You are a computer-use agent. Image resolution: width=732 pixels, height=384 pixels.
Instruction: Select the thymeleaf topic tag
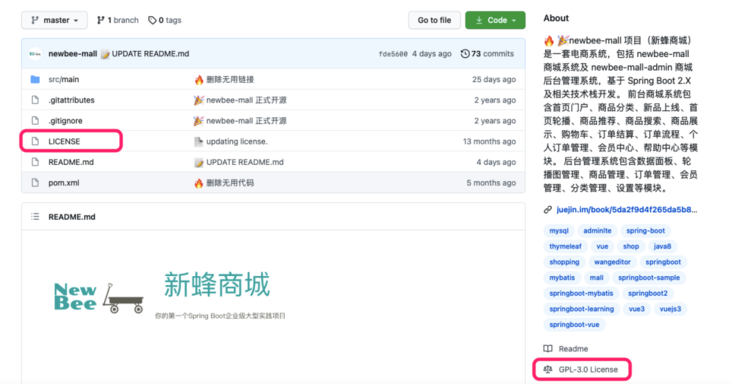[565, 246]
